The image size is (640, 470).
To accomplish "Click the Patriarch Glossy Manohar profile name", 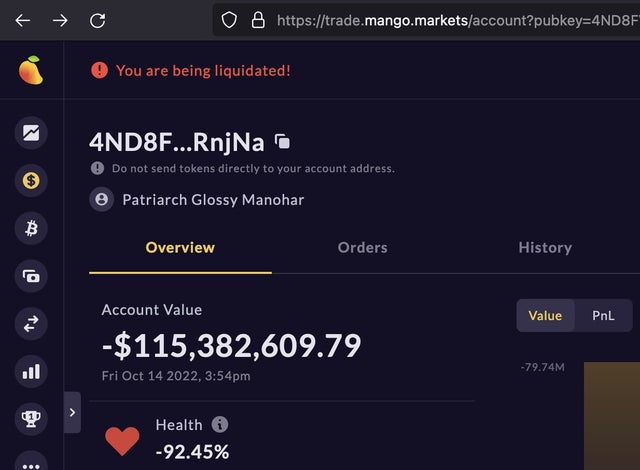I will point(212,200).
